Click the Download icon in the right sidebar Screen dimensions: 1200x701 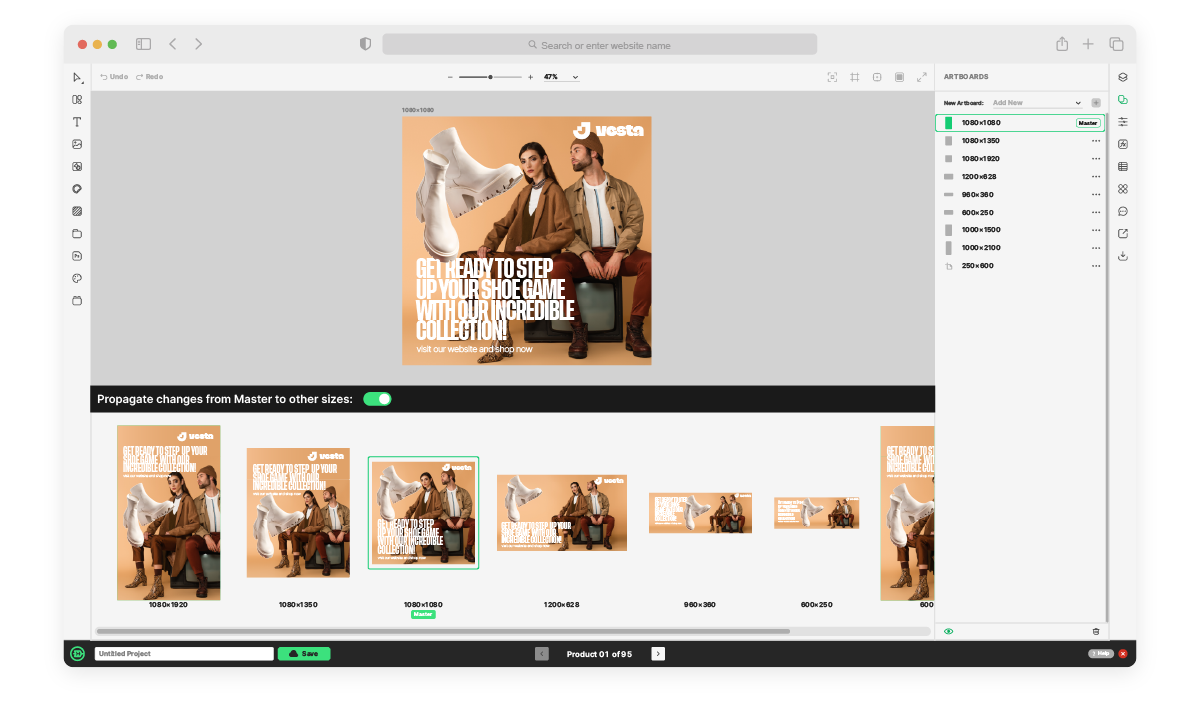pyautogui.click(x=1122, y=256)
